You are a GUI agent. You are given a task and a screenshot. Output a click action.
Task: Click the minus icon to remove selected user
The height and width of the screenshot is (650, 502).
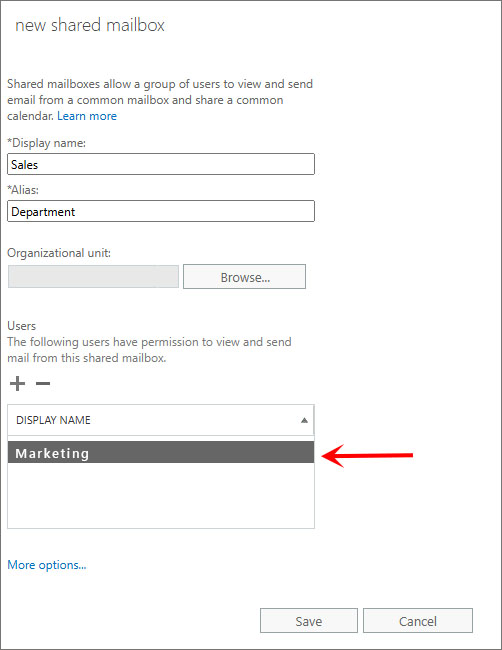click(x=43, y=383)
